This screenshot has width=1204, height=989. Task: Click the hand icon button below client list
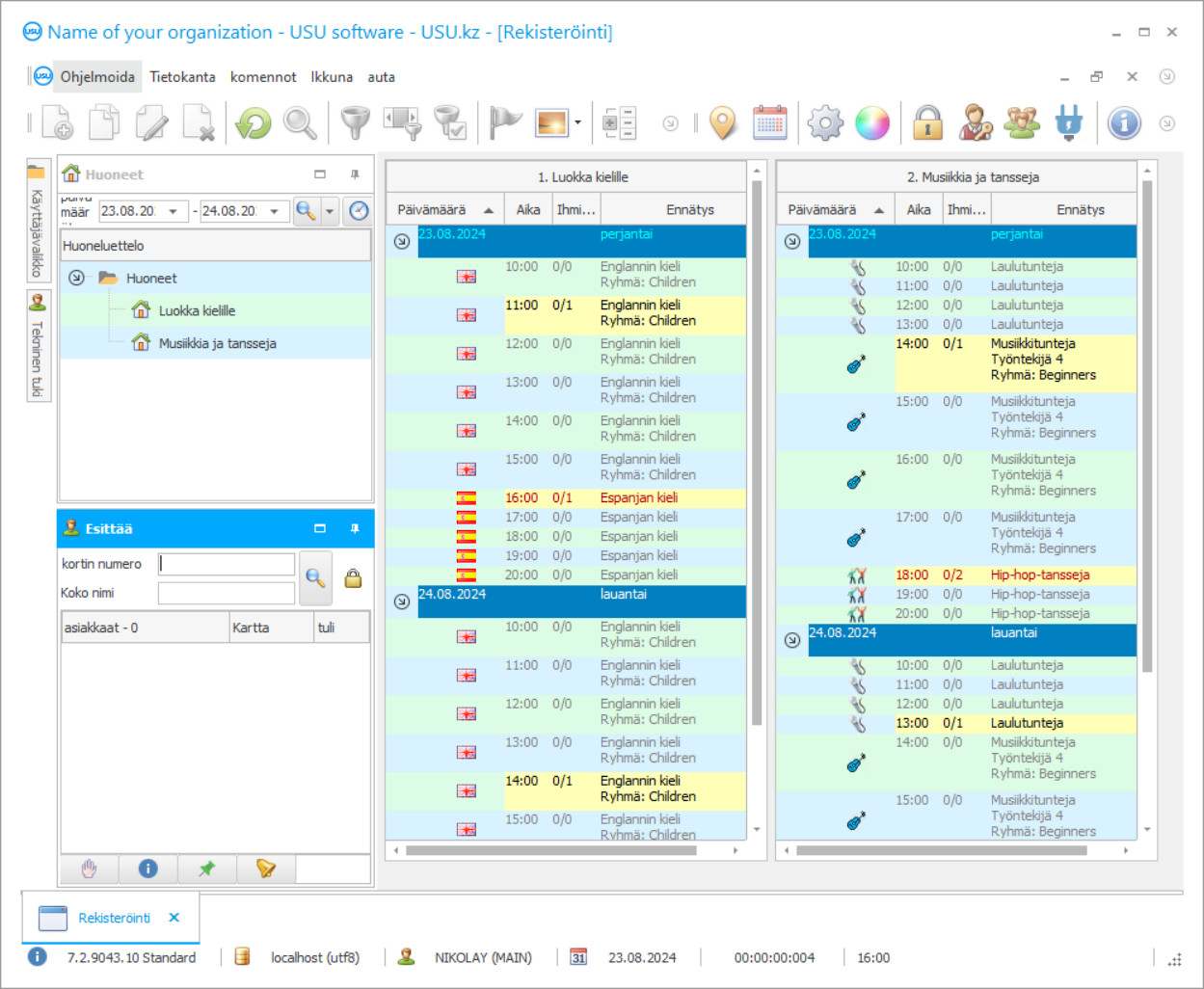click(x=89, y=869)
